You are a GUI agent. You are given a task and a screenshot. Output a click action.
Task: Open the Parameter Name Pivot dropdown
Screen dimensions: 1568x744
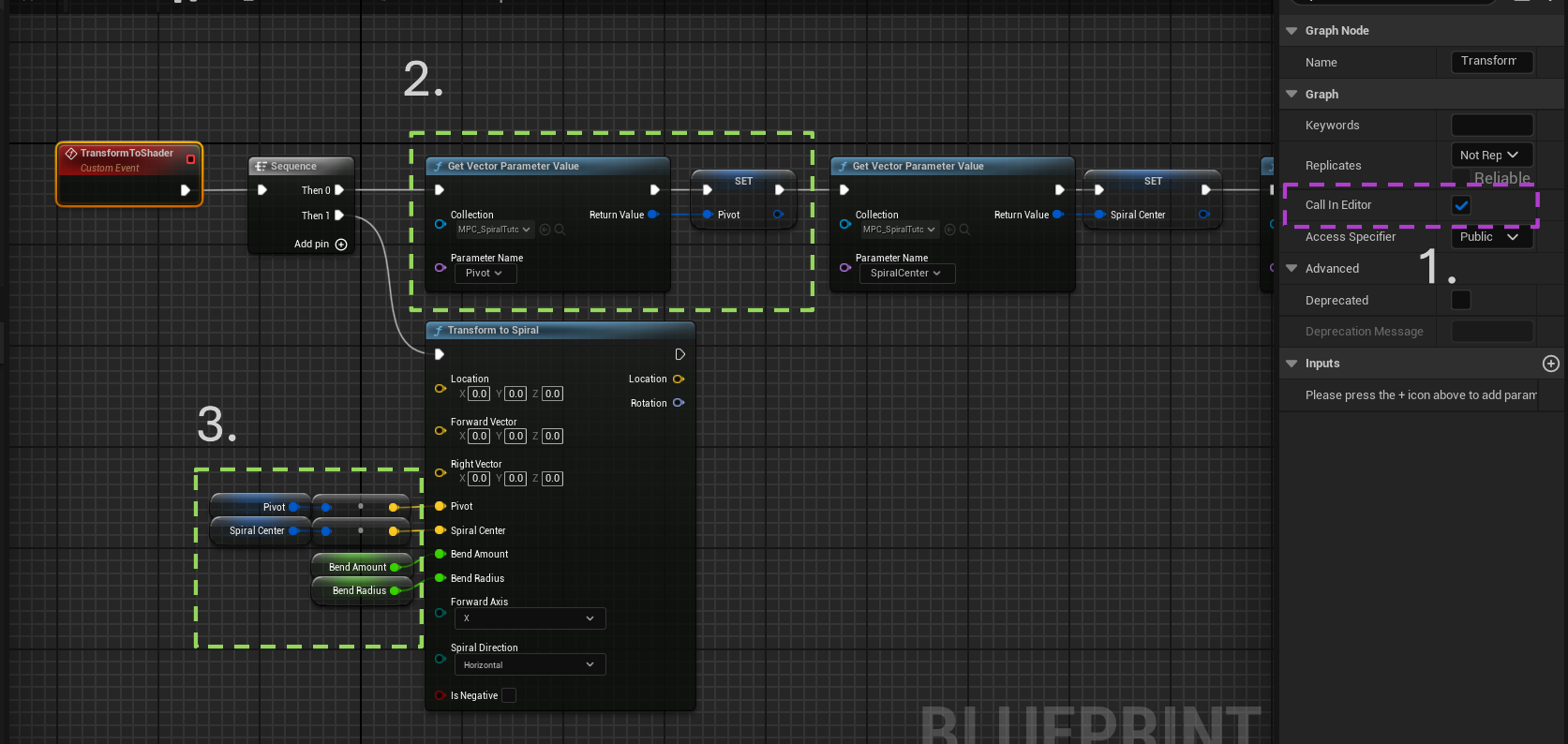click(x=485, y=274)
